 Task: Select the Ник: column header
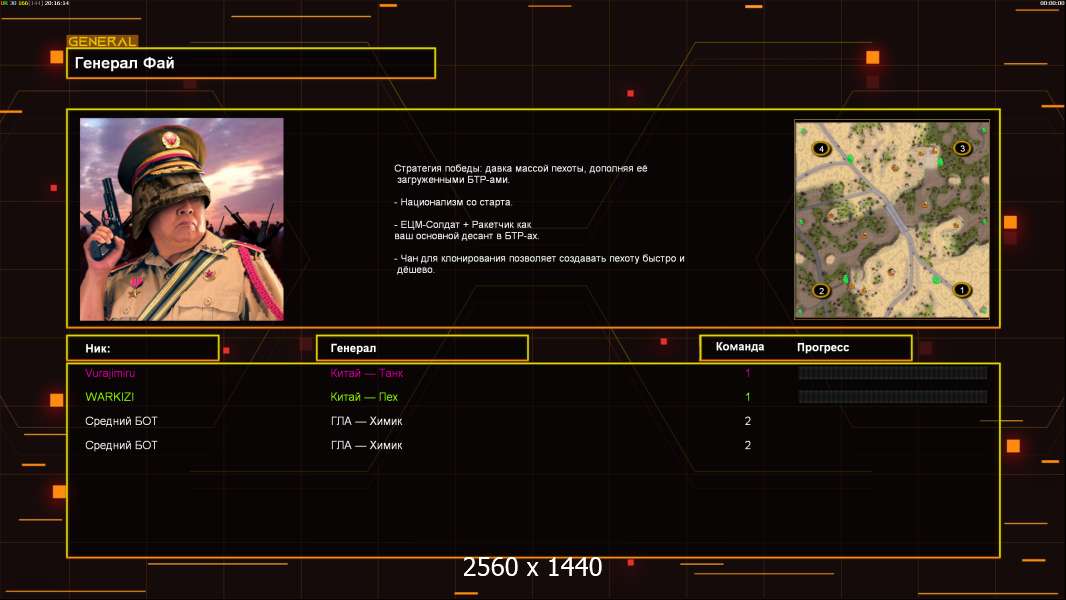142,348
